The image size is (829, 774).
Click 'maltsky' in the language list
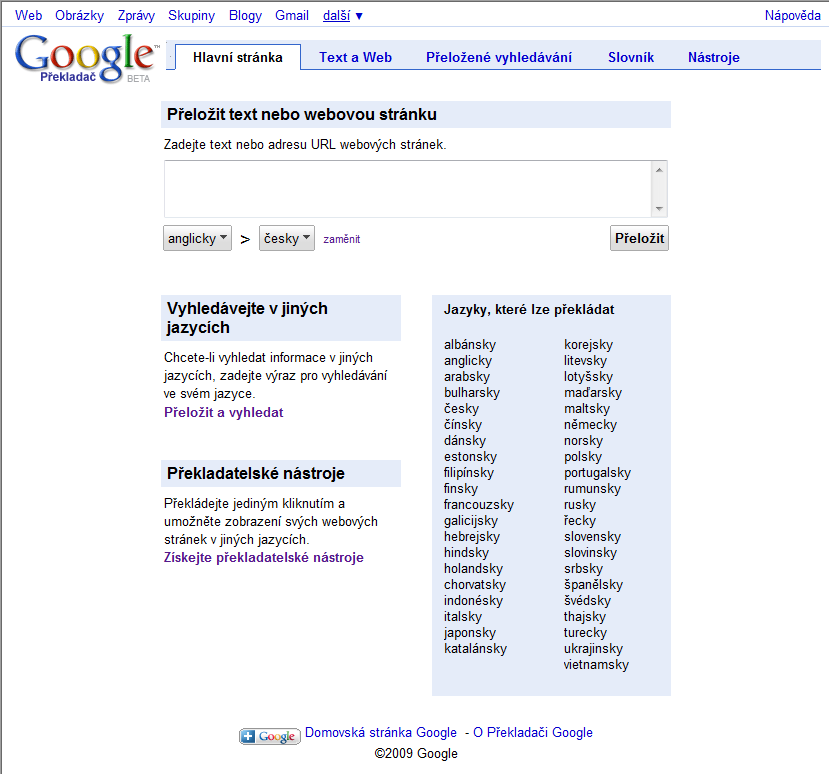point(586,409)
